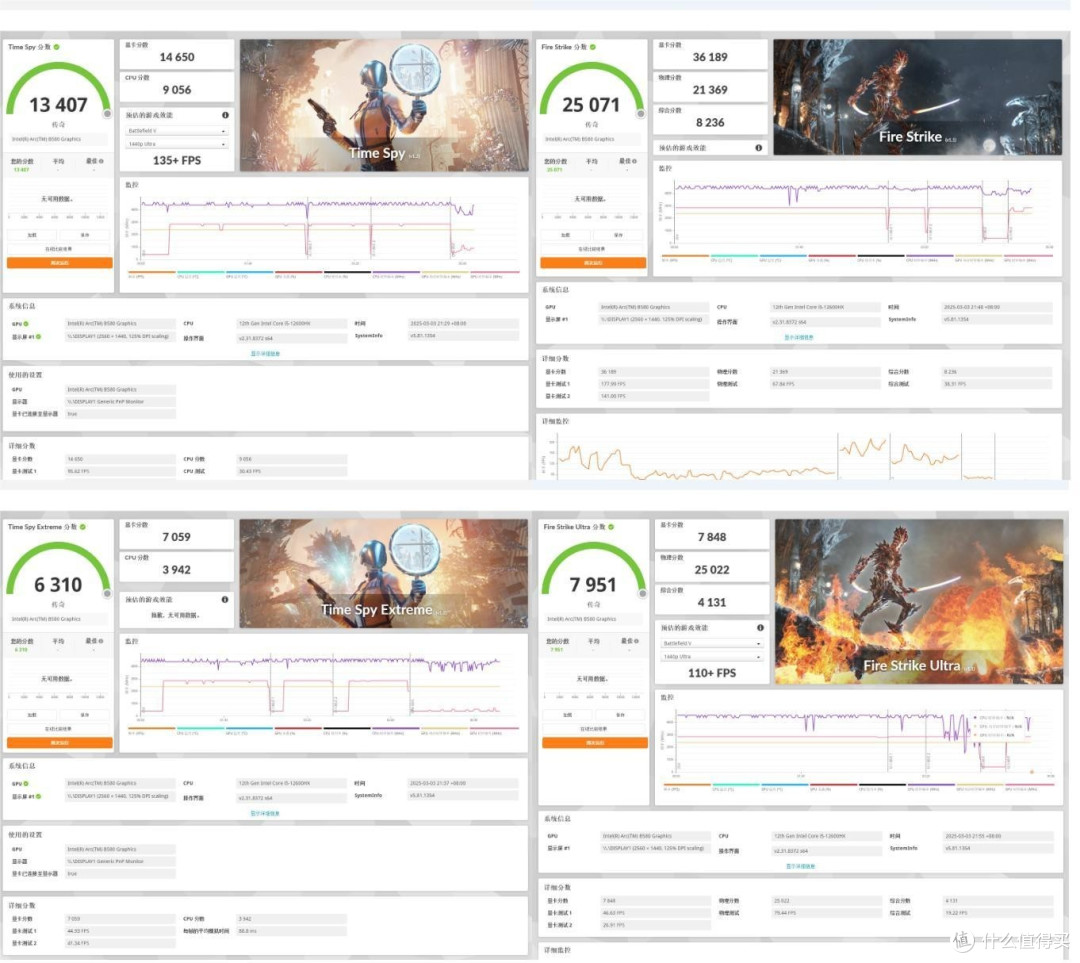Click the Time Spy Extreme CPU score 3 942
The height and width of the screenshot is (963, 1080).
coord(177,570)
